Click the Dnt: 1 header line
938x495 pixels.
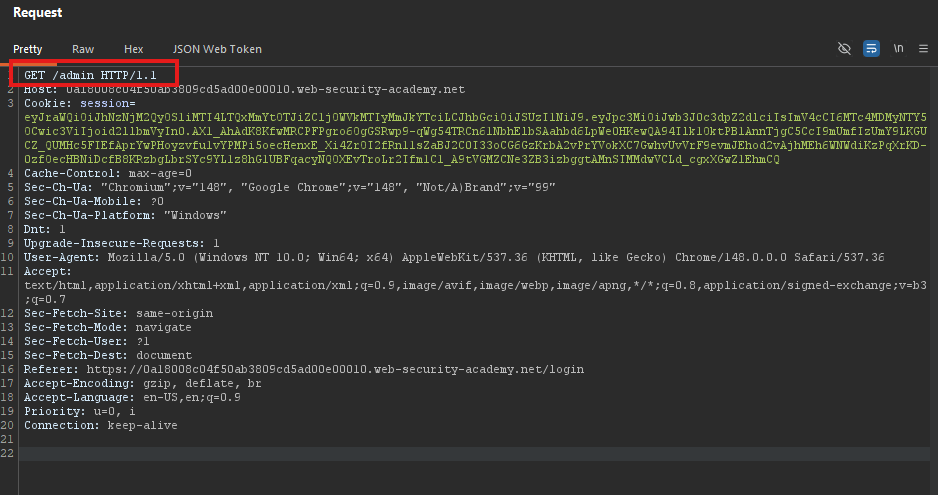(x=45, y=229)
